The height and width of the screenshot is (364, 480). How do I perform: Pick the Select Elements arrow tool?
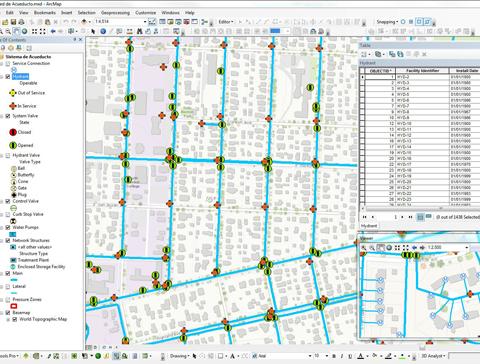[x=93, y=31]
